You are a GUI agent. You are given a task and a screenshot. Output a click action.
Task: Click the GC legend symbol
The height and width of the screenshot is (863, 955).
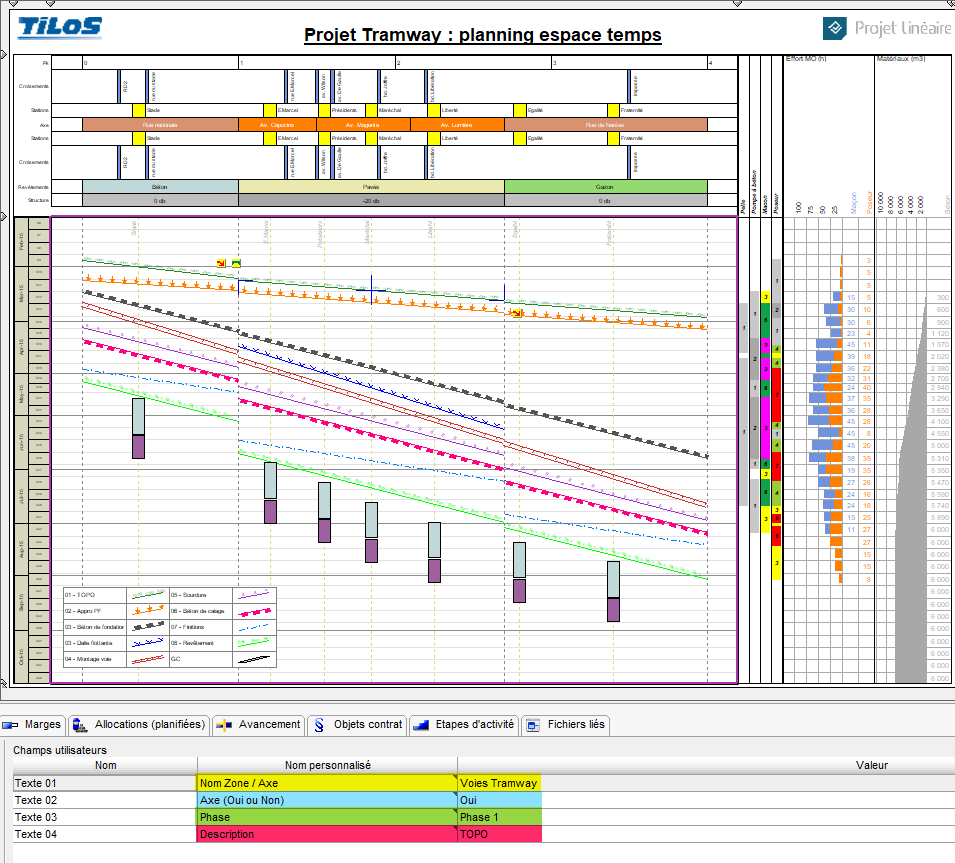click(x=254, y=659)
